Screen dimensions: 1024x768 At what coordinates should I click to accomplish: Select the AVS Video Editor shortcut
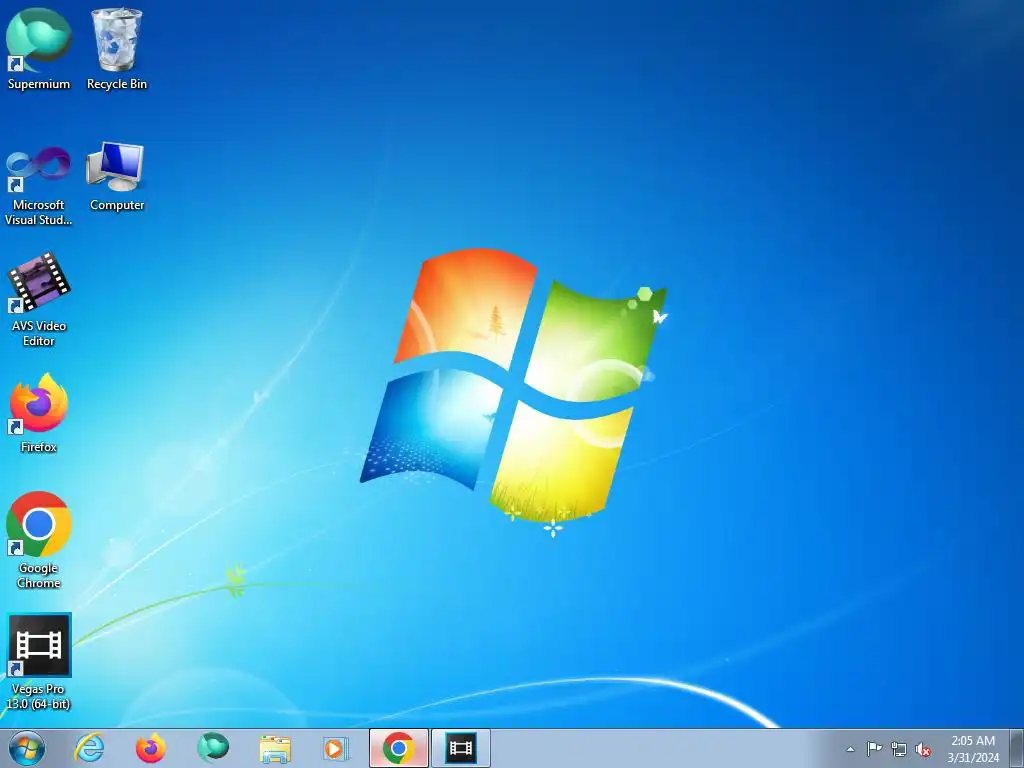point(39,300)
